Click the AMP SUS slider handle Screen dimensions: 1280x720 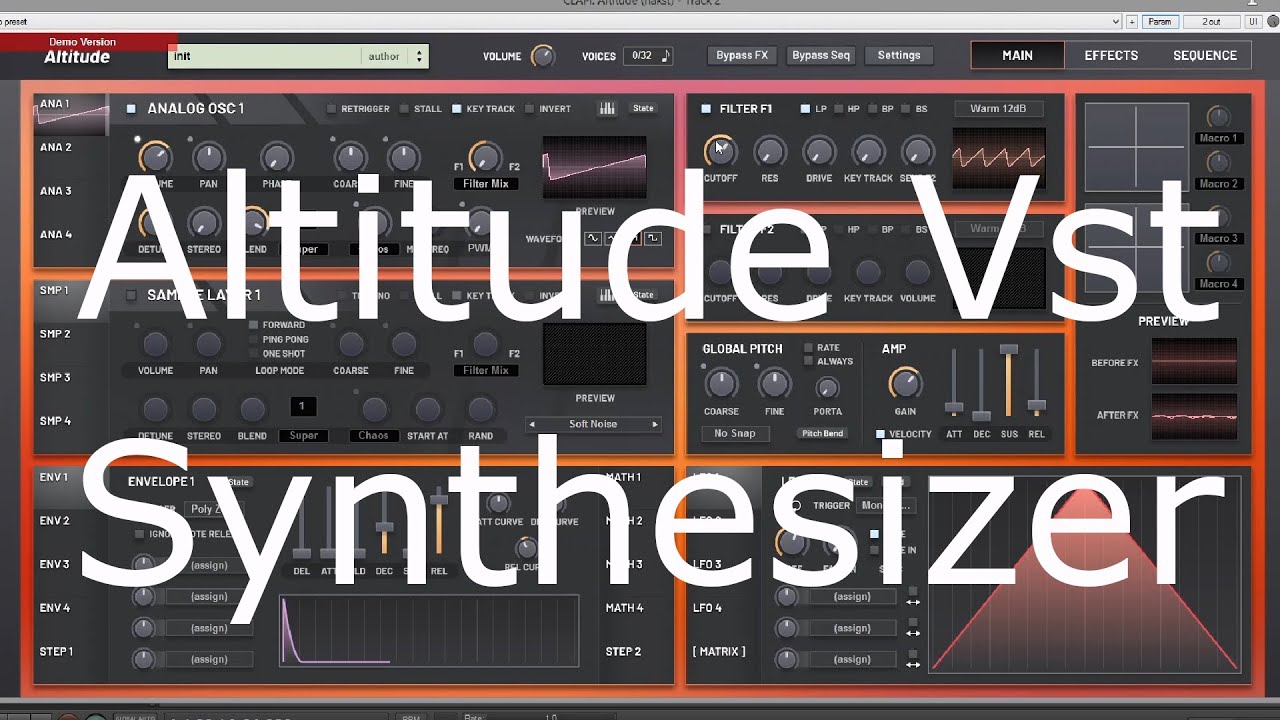click(x=1009, y=349)
